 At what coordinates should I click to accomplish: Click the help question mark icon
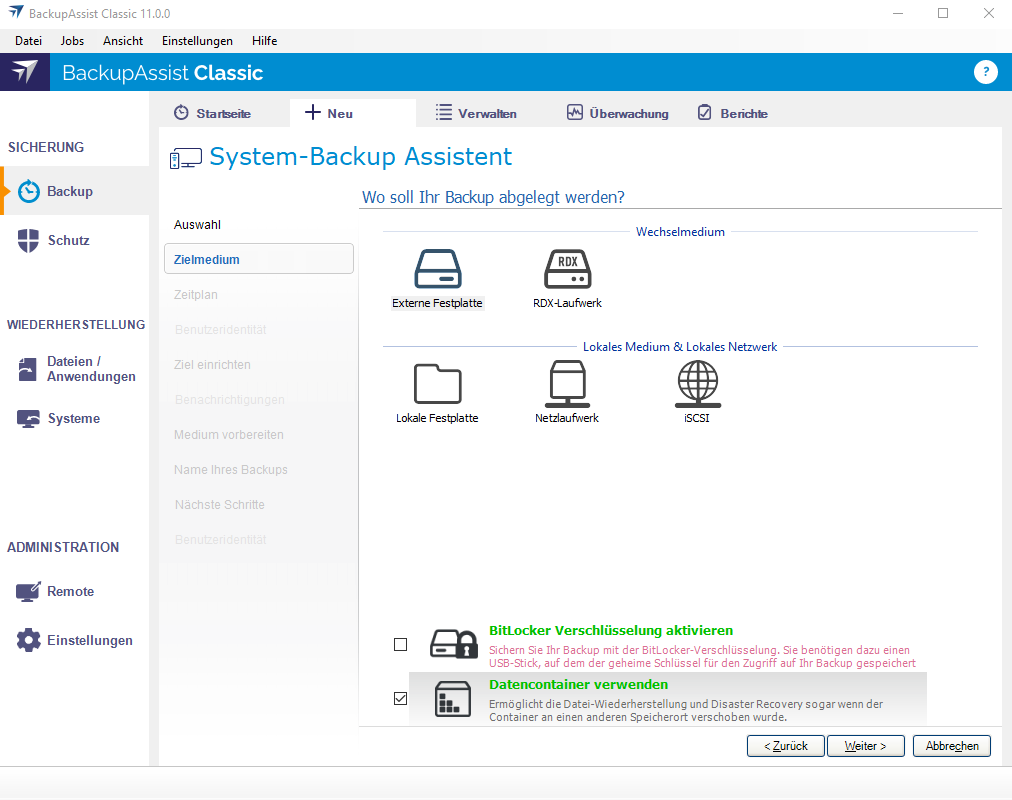pos(985,72)
